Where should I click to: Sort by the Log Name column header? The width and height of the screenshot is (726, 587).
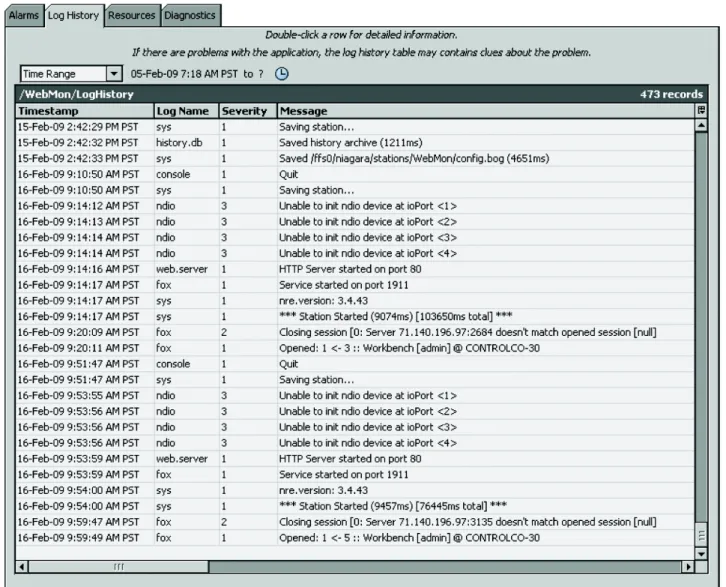click(186, 111)
